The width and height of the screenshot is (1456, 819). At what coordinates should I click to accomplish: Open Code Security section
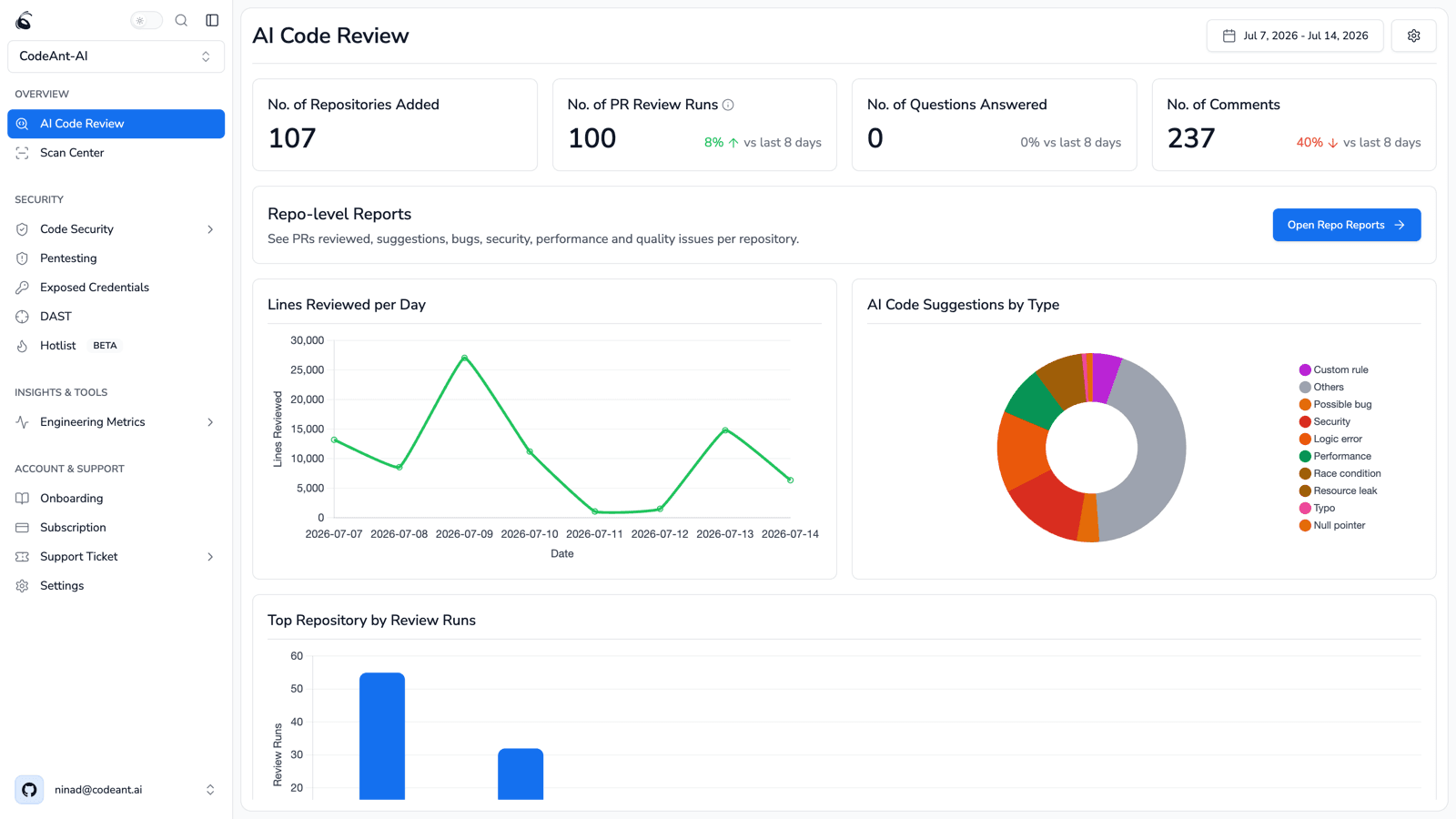tap(116, 229)
